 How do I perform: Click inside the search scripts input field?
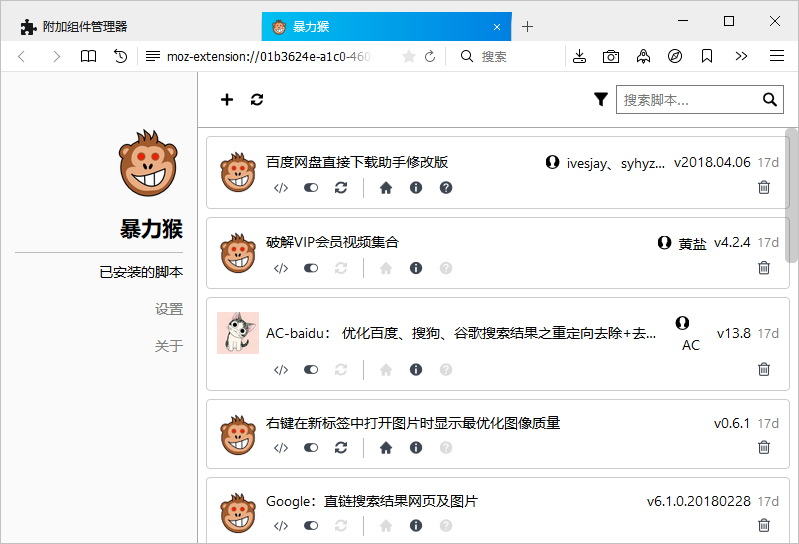(688, 99)
